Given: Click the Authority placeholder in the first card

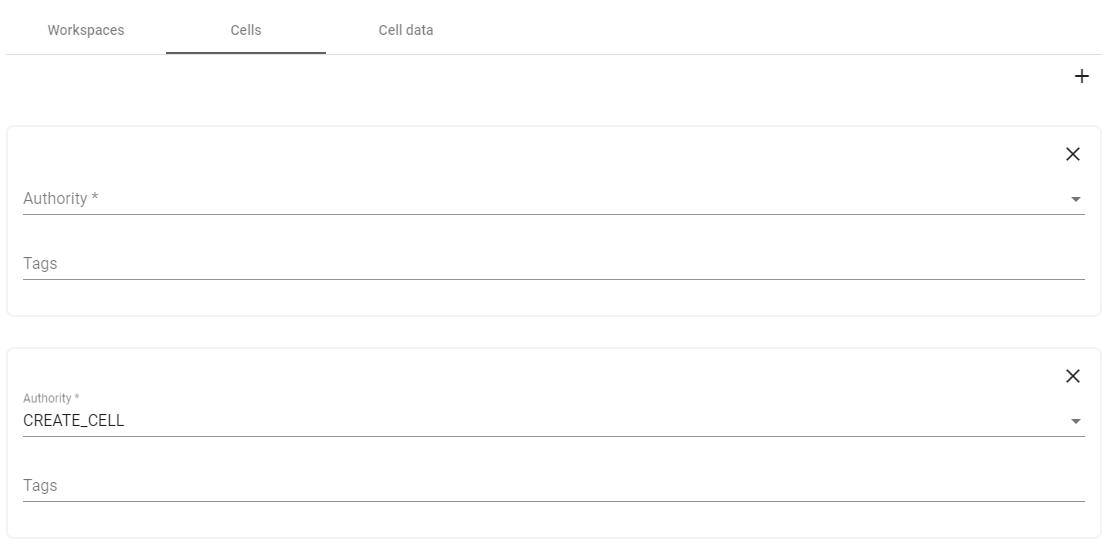Looking at the screenshot, I should 61,199.
